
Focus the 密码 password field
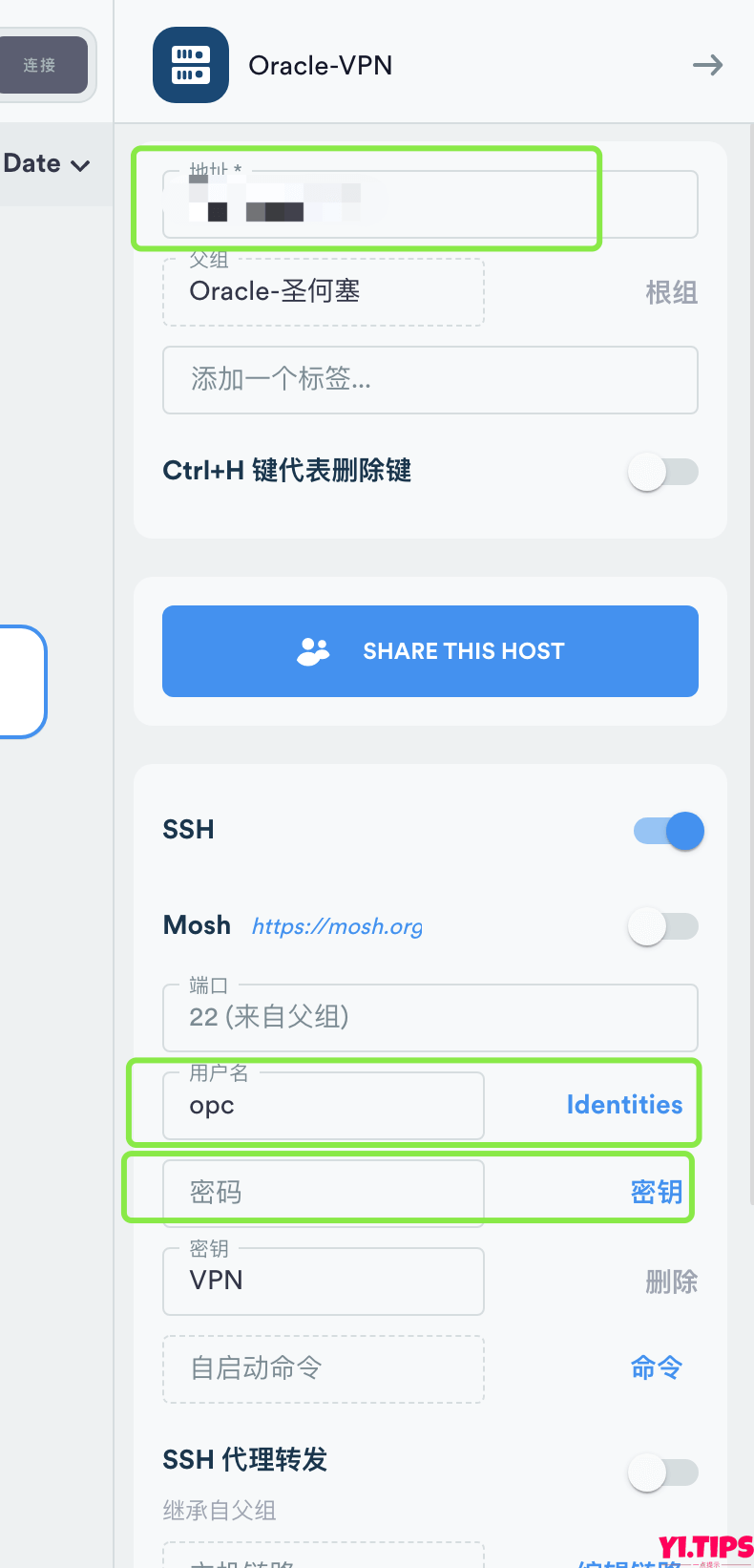coord(324,1193)
